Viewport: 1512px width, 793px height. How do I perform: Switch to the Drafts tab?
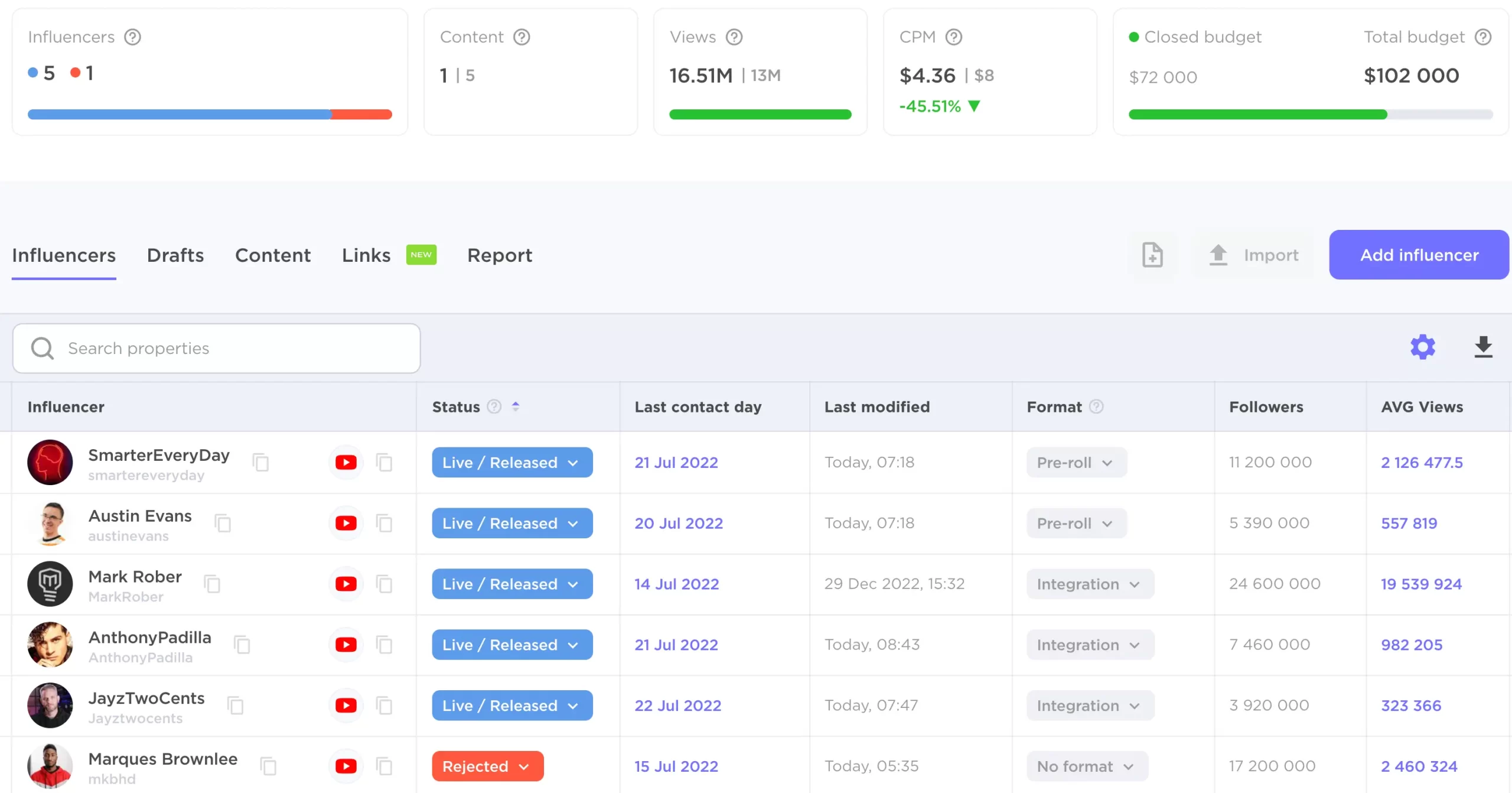pos(175,255)
